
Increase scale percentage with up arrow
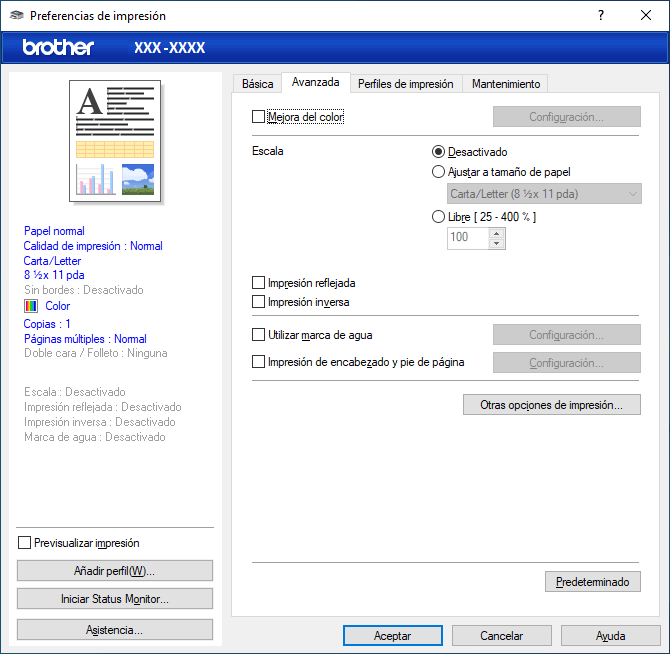click(x=496, y=232)
